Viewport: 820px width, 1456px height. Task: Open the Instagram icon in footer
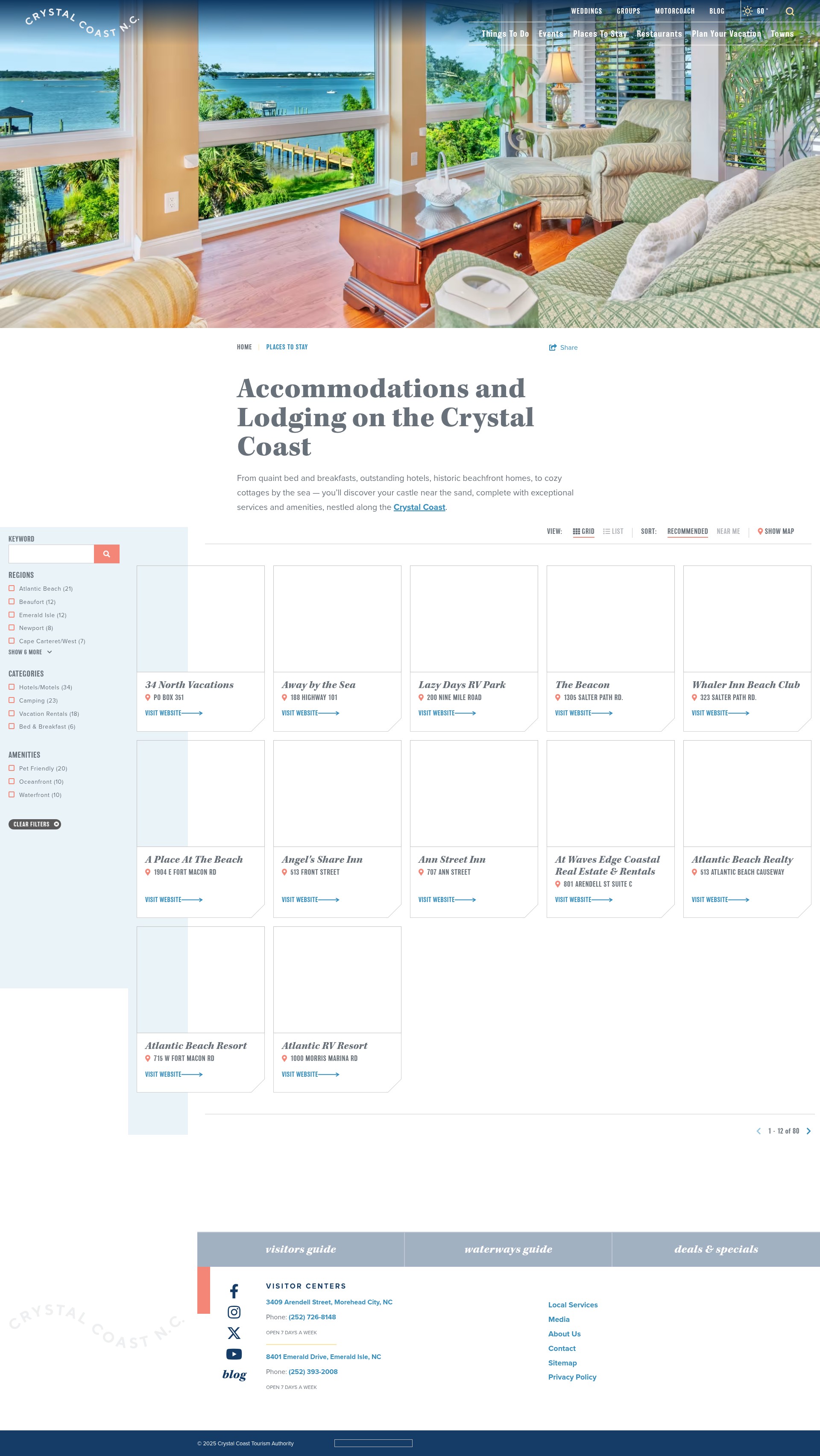pyautogui.click(x=234, y=1312)
